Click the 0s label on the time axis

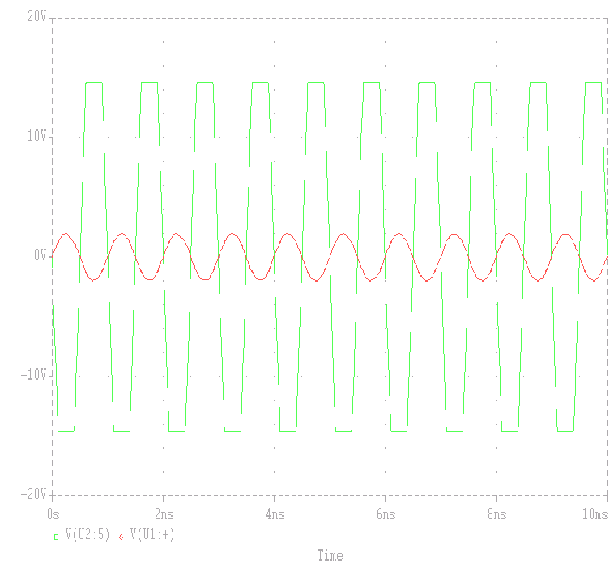(x=54, y=513)
